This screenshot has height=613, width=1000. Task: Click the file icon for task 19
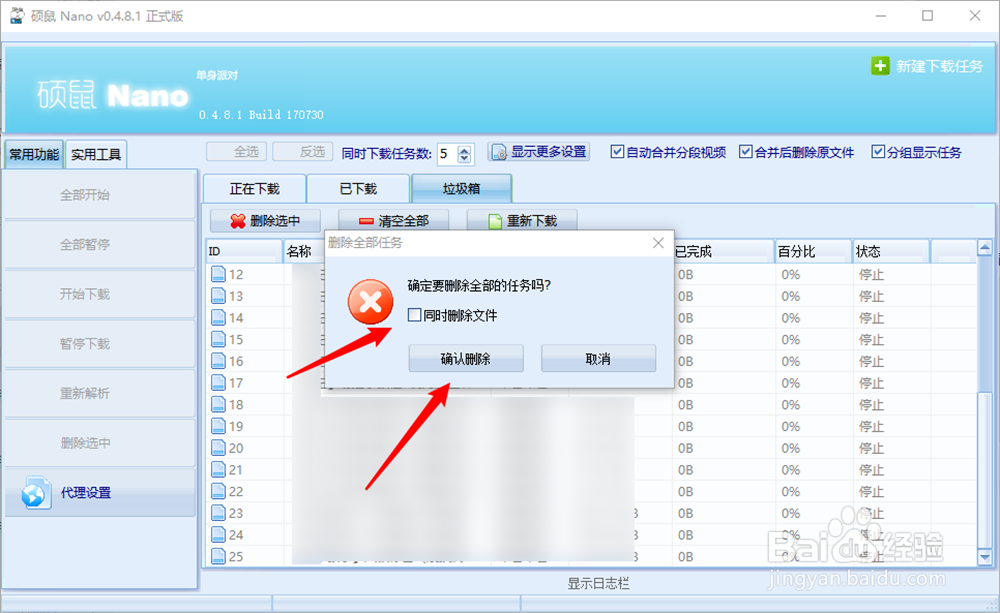tap(218, 426)
